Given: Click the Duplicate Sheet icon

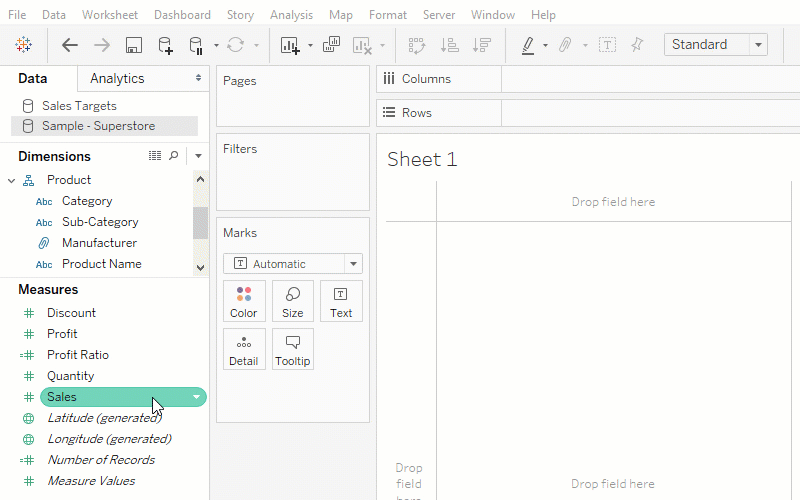Looking at the screenshot, I should pyautogui.click(x=332, y=45).
